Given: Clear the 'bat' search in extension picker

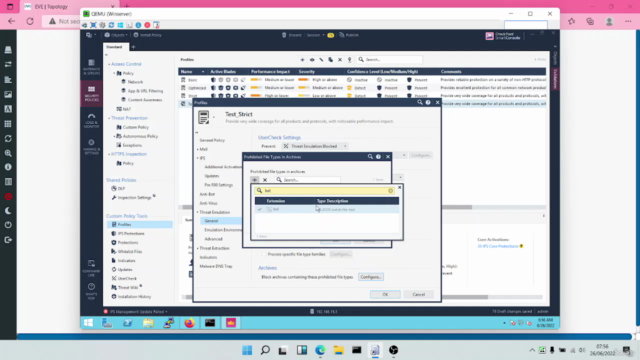Looking at the screenshot, I should 391,191.
